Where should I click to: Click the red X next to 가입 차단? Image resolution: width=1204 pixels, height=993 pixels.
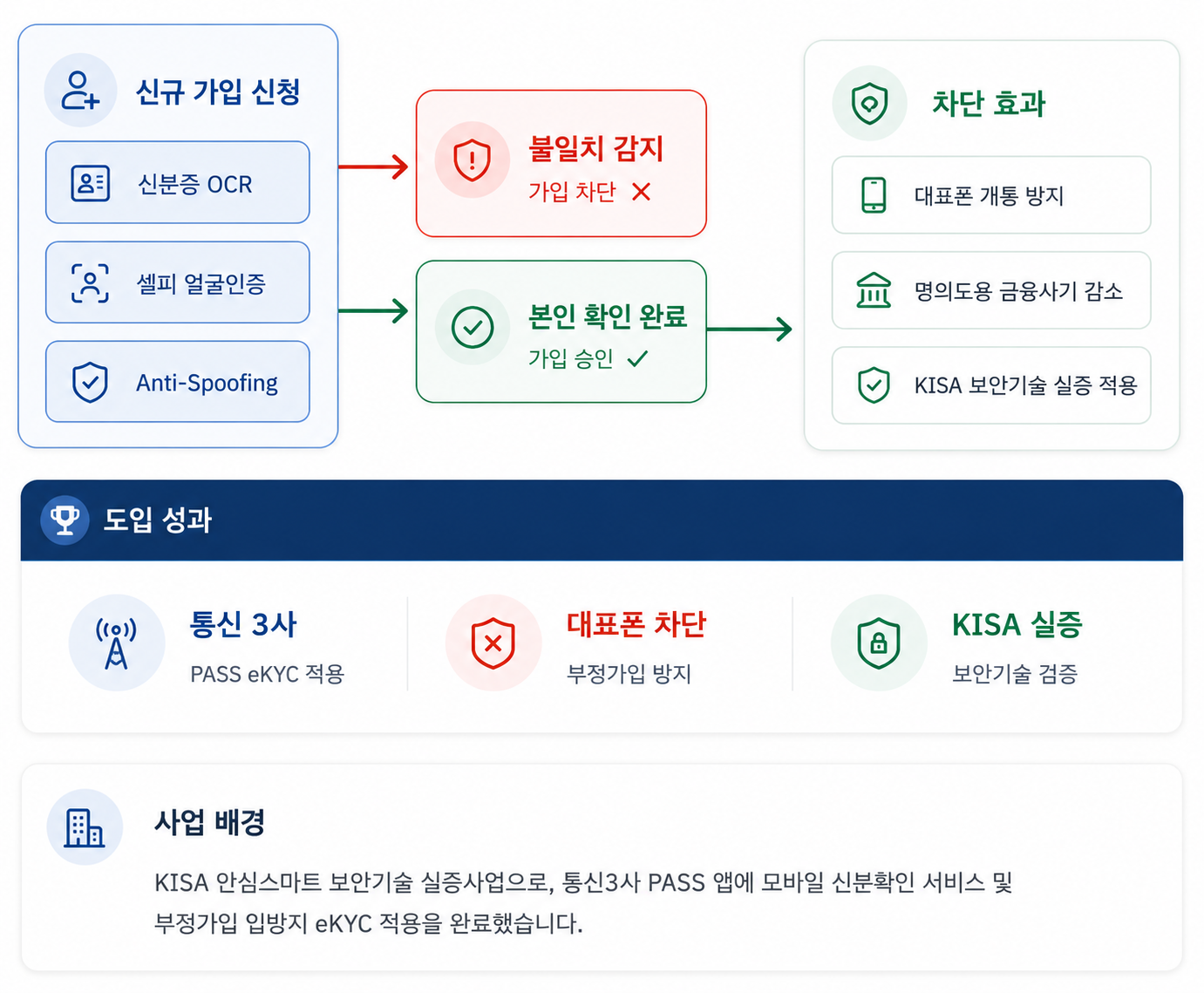(x=641, y=192)
